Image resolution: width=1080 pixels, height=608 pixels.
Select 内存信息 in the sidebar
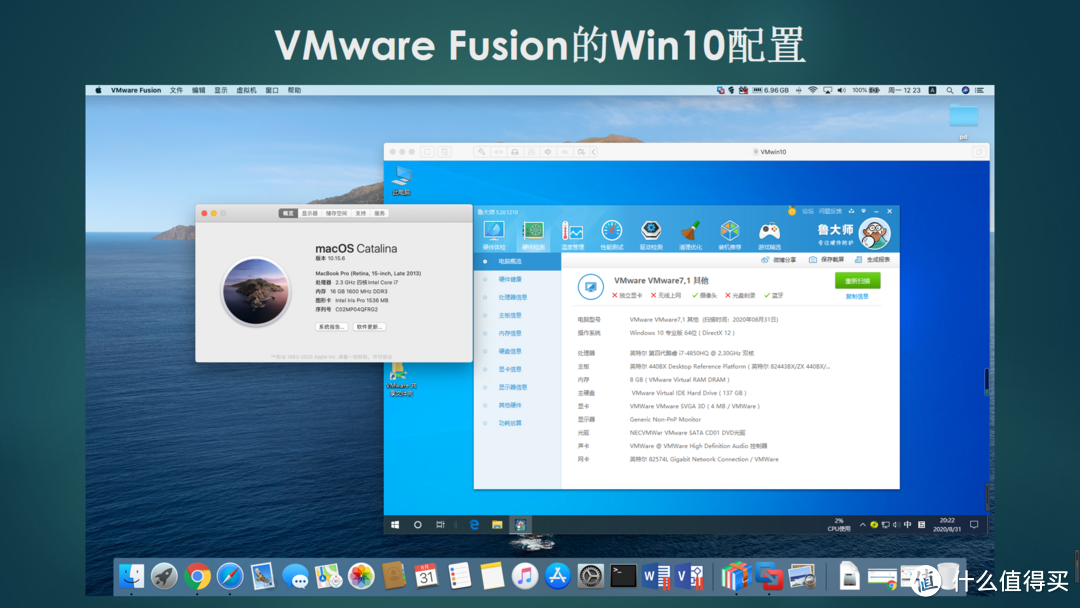517,333
